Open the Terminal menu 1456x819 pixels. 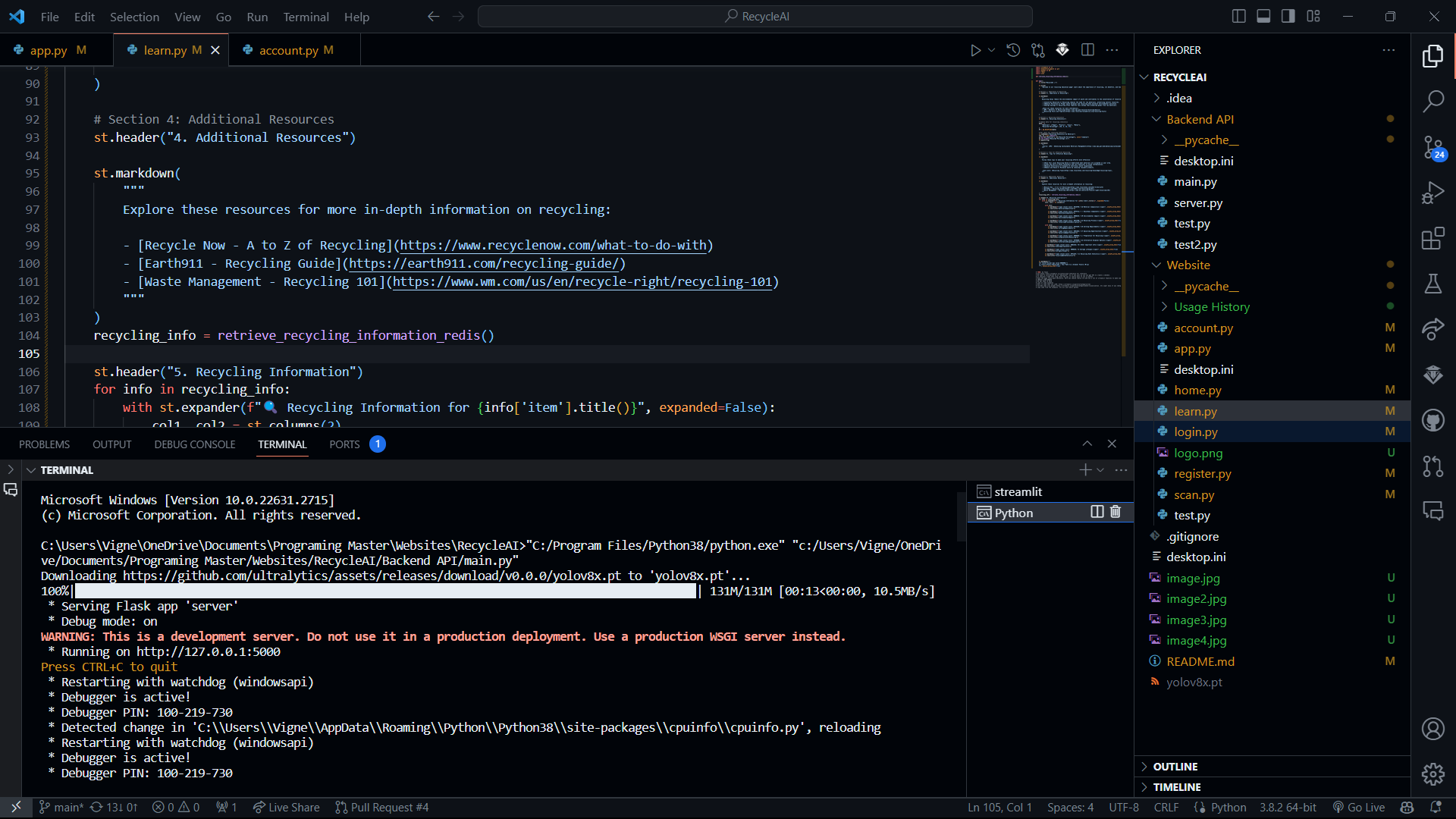point(306,17)
